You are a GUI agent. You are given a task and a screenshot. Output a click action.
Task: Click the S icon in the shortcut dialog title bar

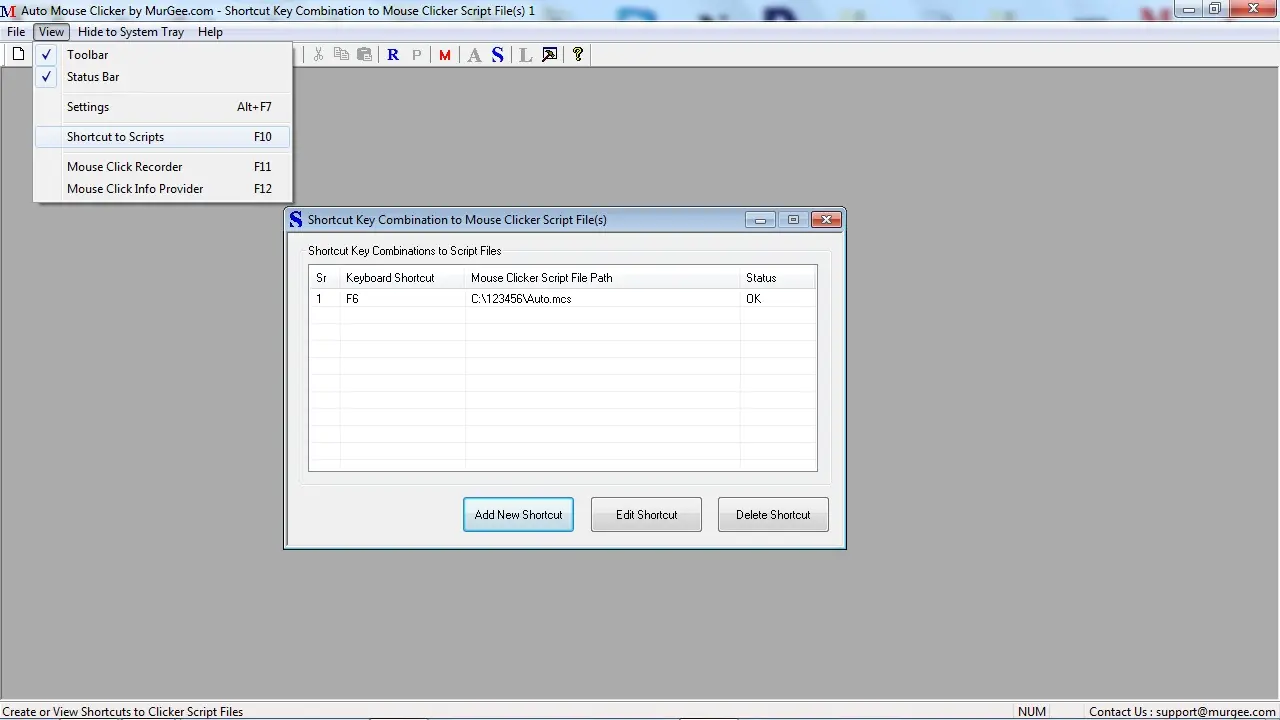[x=295, y=220]
